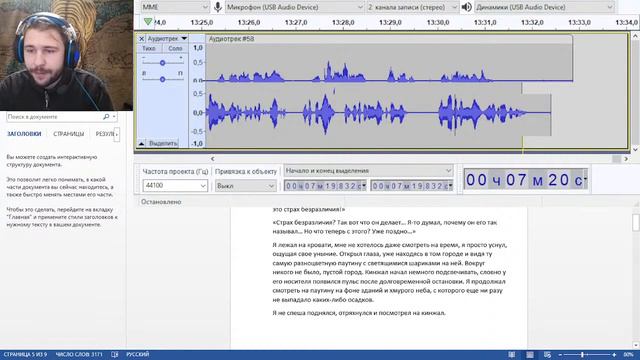Open the time format arrow of the large position display

point(585,179)
